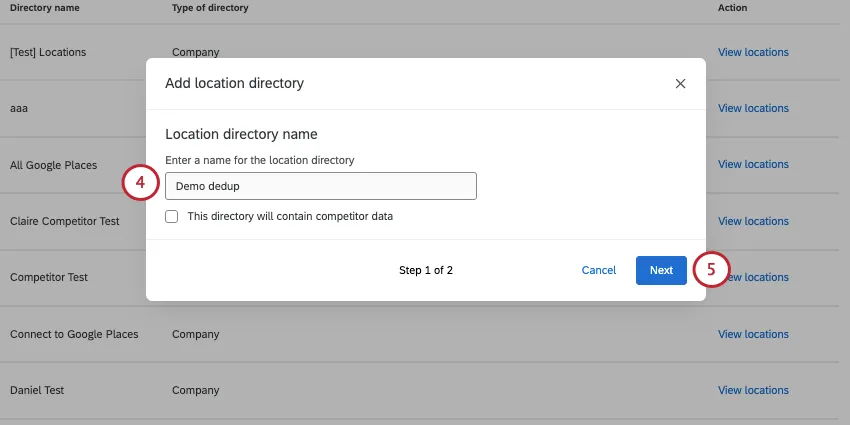850x425 pixels.
Task: Enable the competitor data checkbox
Action: click(x=171, y=217)
